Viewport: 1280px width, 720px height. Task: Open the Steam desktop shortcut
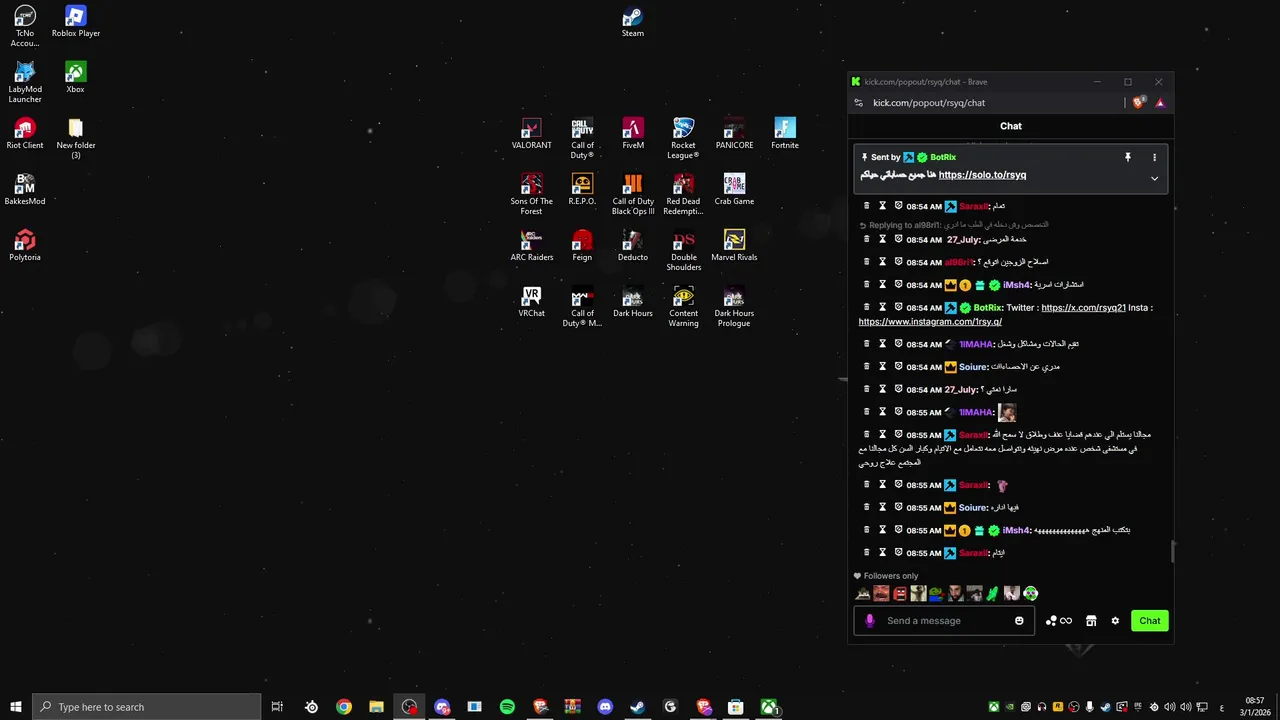pyautogui.click(x=632, y=22)
